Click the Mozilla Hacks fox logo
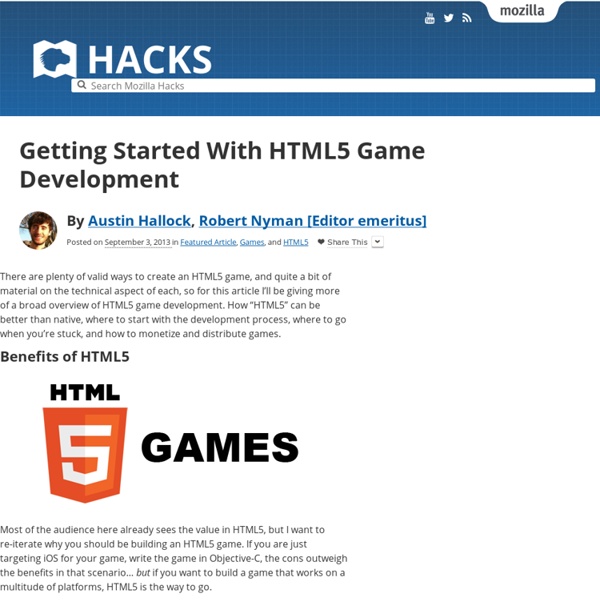Image resolution: width=600 pixels, height=600 pixels. (55, 59)
